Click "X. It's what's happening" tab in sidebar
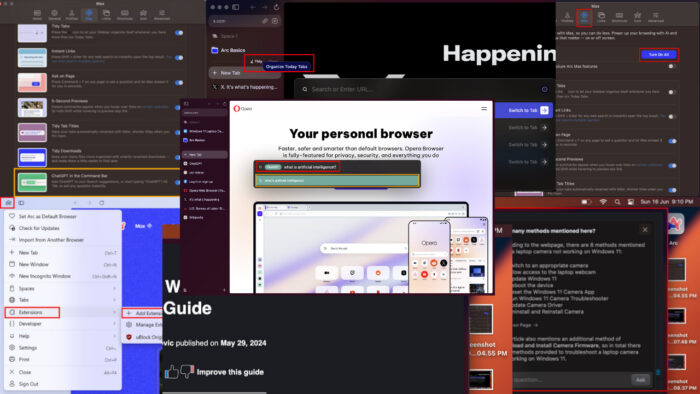 [x=245, y=87]
